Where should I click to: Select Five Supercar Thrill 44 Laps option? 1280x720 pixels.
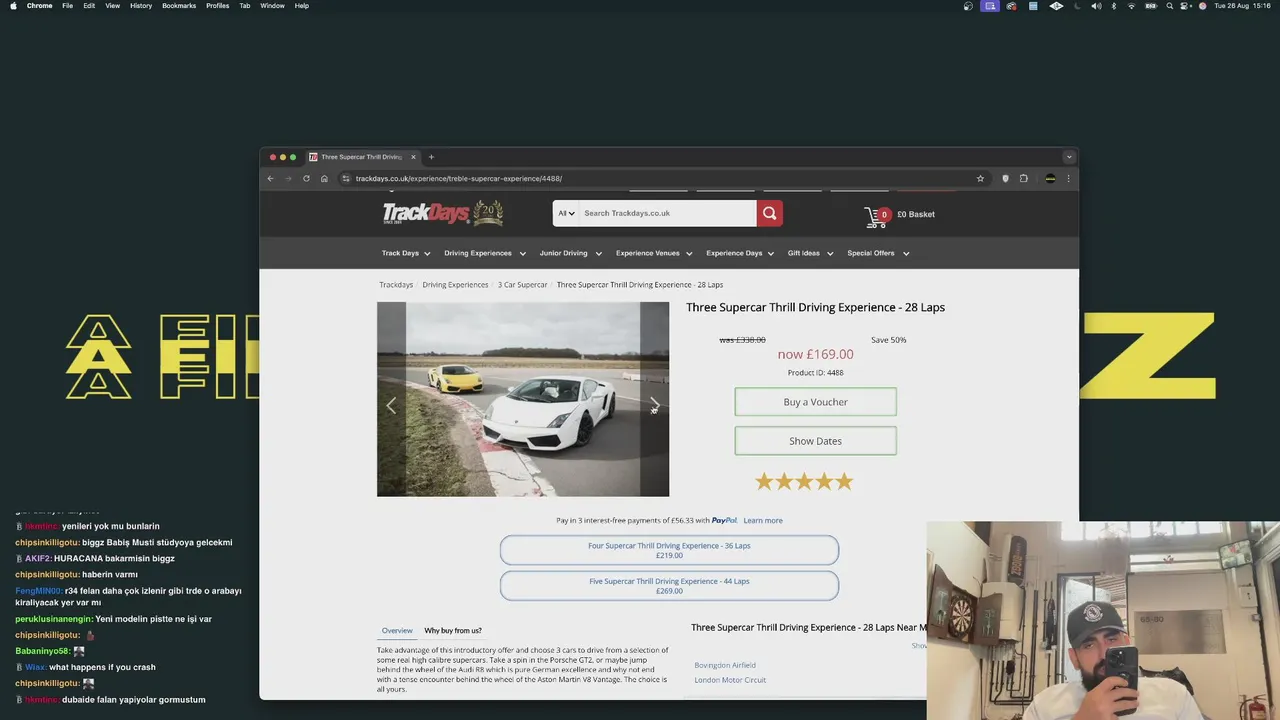[669, 586]
